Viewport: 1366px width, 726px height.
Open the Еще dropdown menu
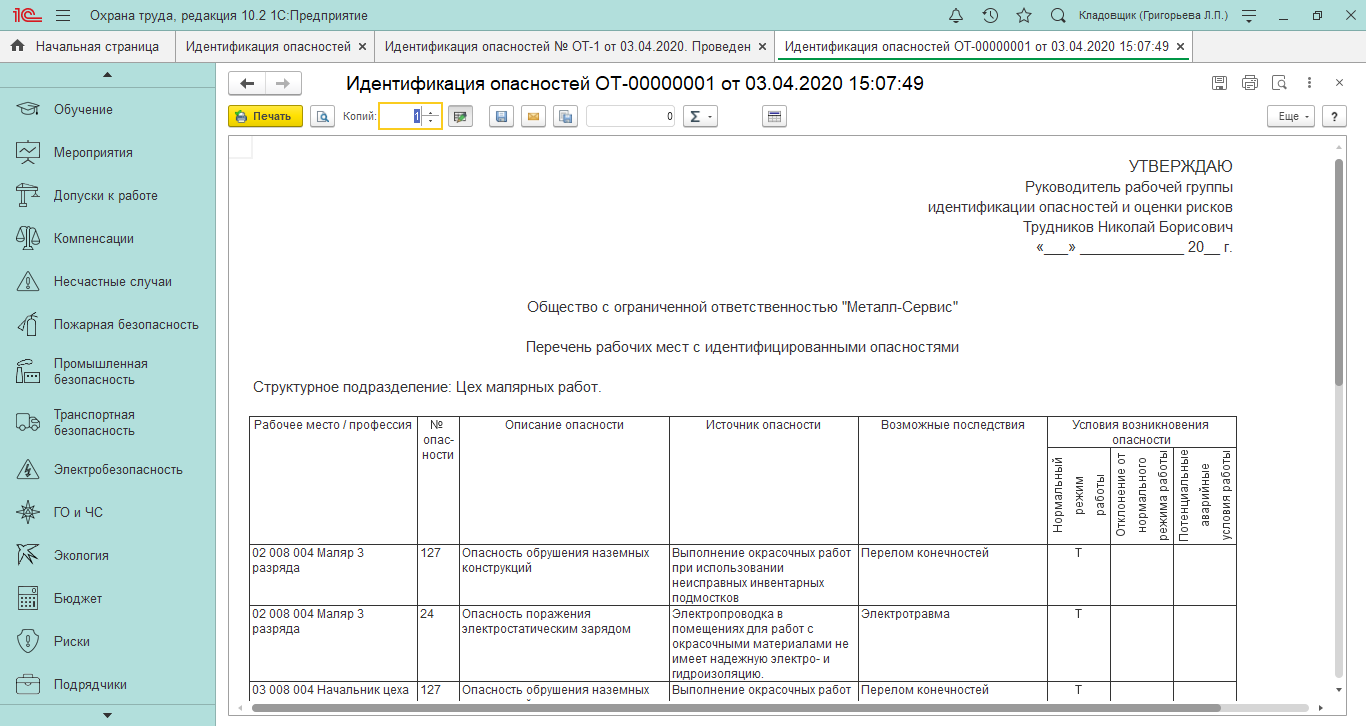pos(1292,117)
